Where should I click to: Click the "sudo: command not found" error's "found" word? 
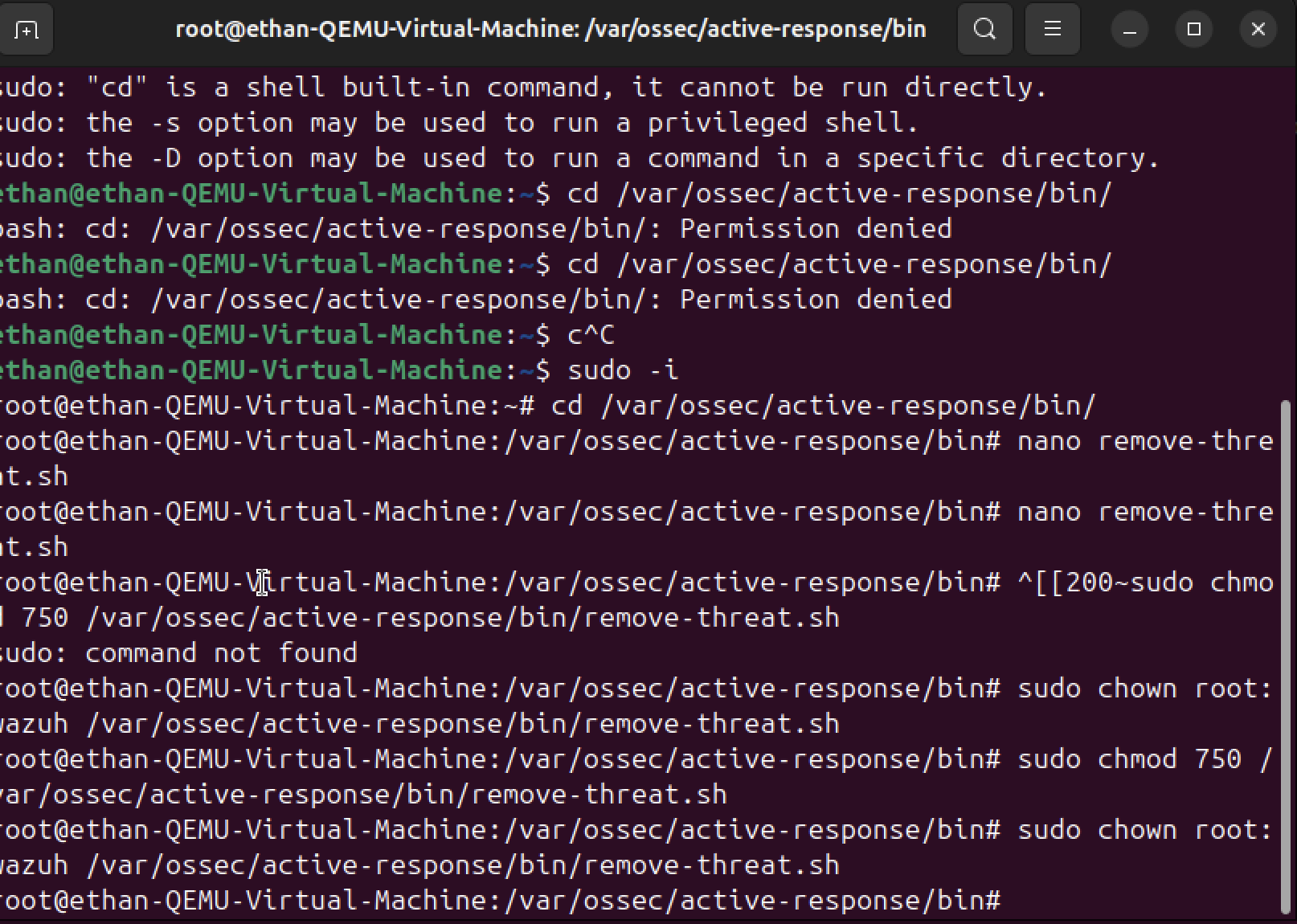pyautogui.click(x=317, y=653)
